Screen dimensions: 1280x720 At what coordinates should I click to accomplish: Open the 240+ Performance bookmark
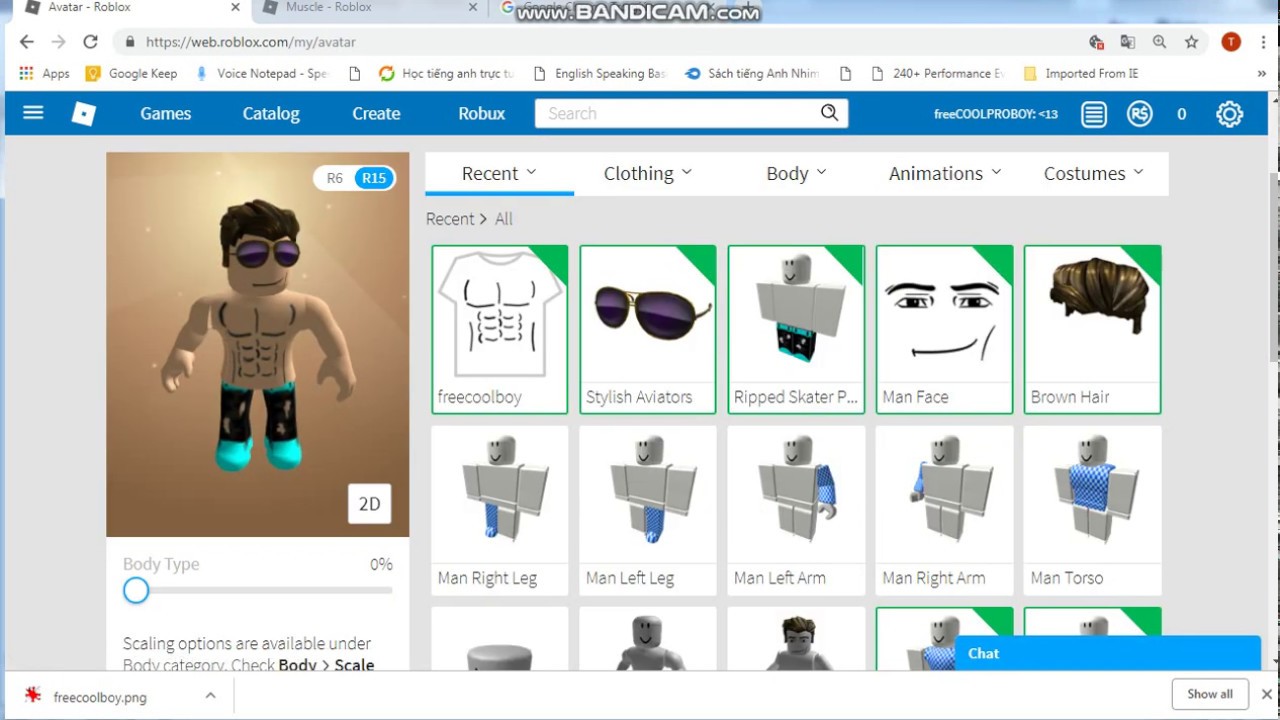click(x=938, y=73)
